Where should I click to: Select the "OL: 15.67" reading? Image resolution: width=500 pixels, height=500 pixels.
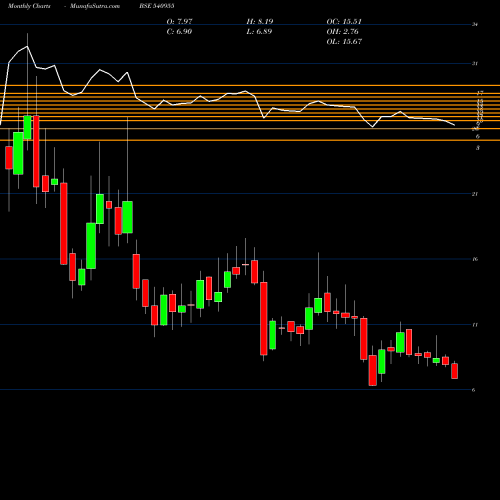click(x=344, y=42)
